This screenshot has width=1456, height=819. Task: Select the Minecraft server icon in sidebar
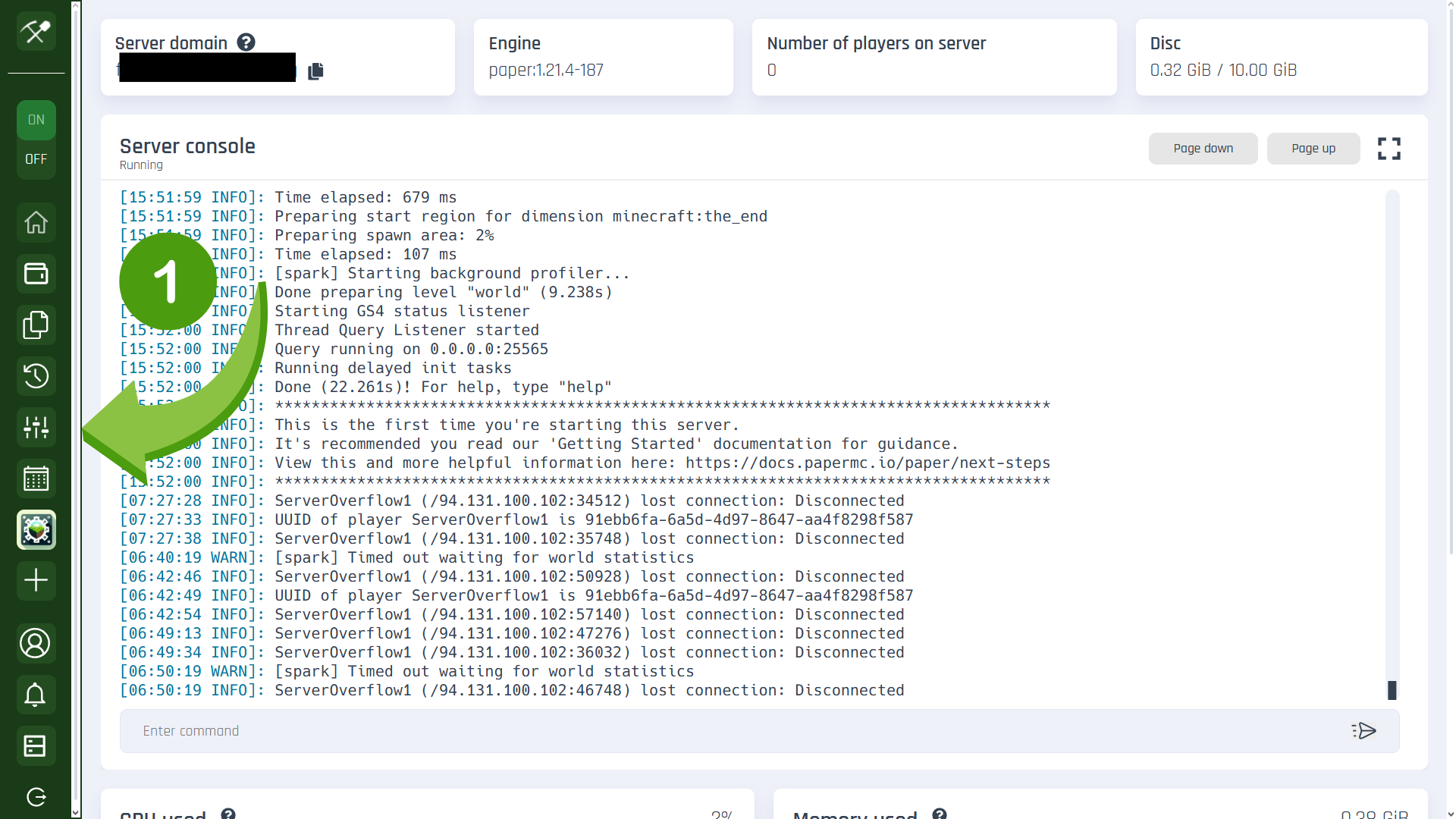36,530
